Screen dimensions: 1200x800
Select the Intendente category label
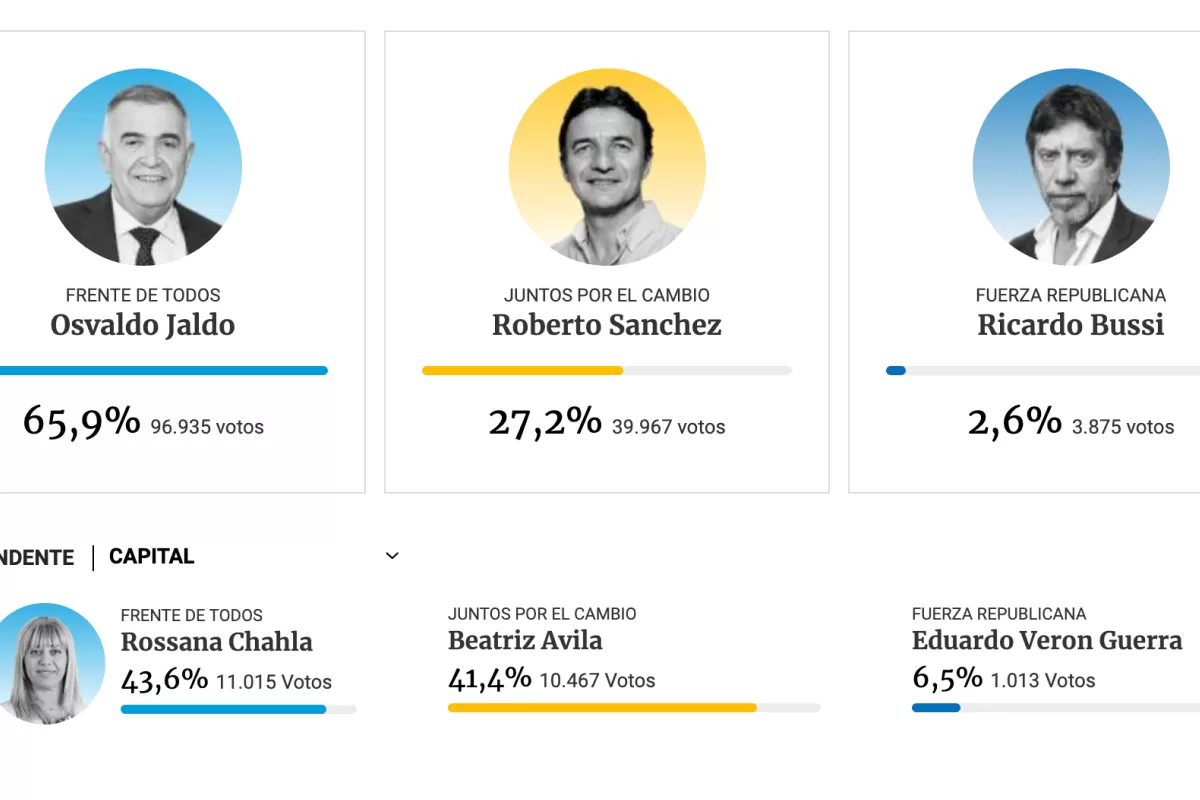click(36, 558)
